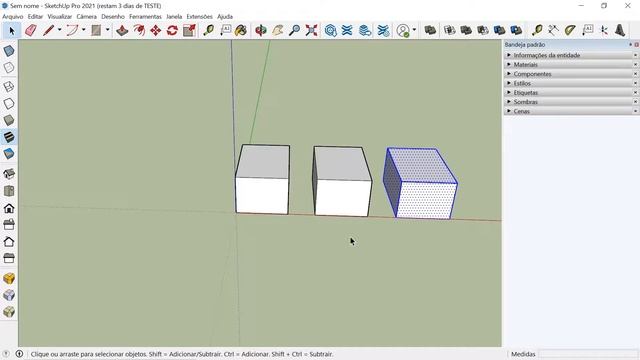Click the user account sign-in icon

click(x=403, y=31)
